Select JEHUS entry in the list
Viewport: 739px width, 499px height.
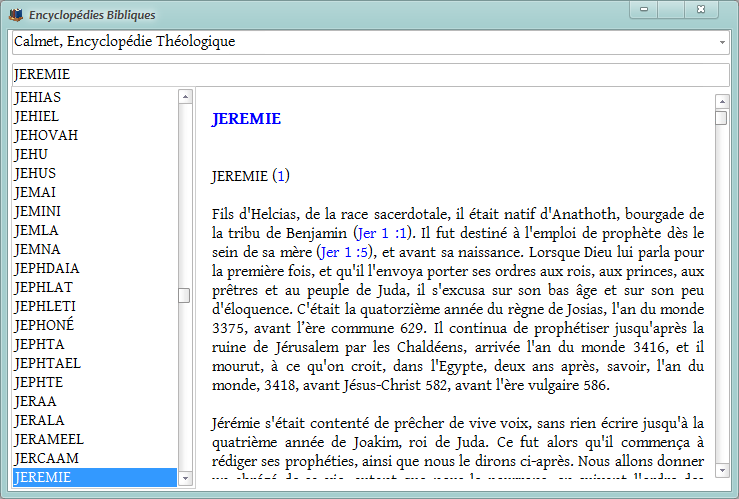point(95,173)
